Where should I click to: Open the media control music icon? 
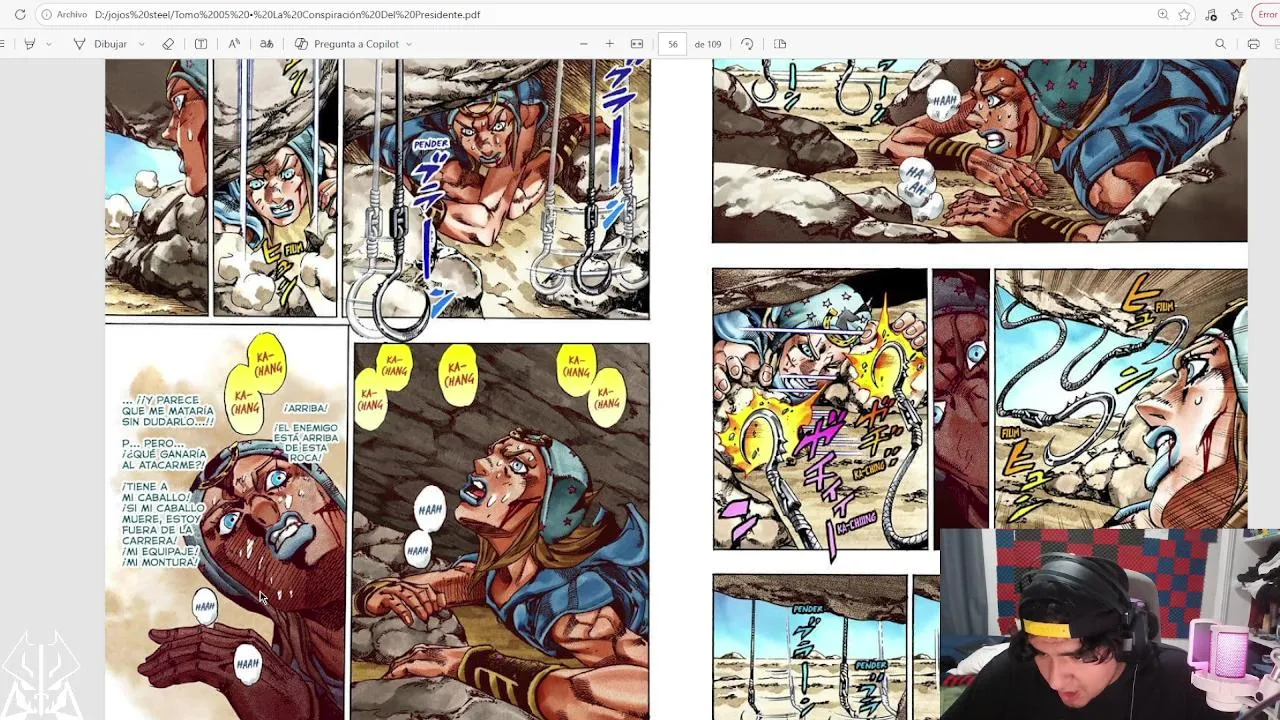tap(1211, 15)
